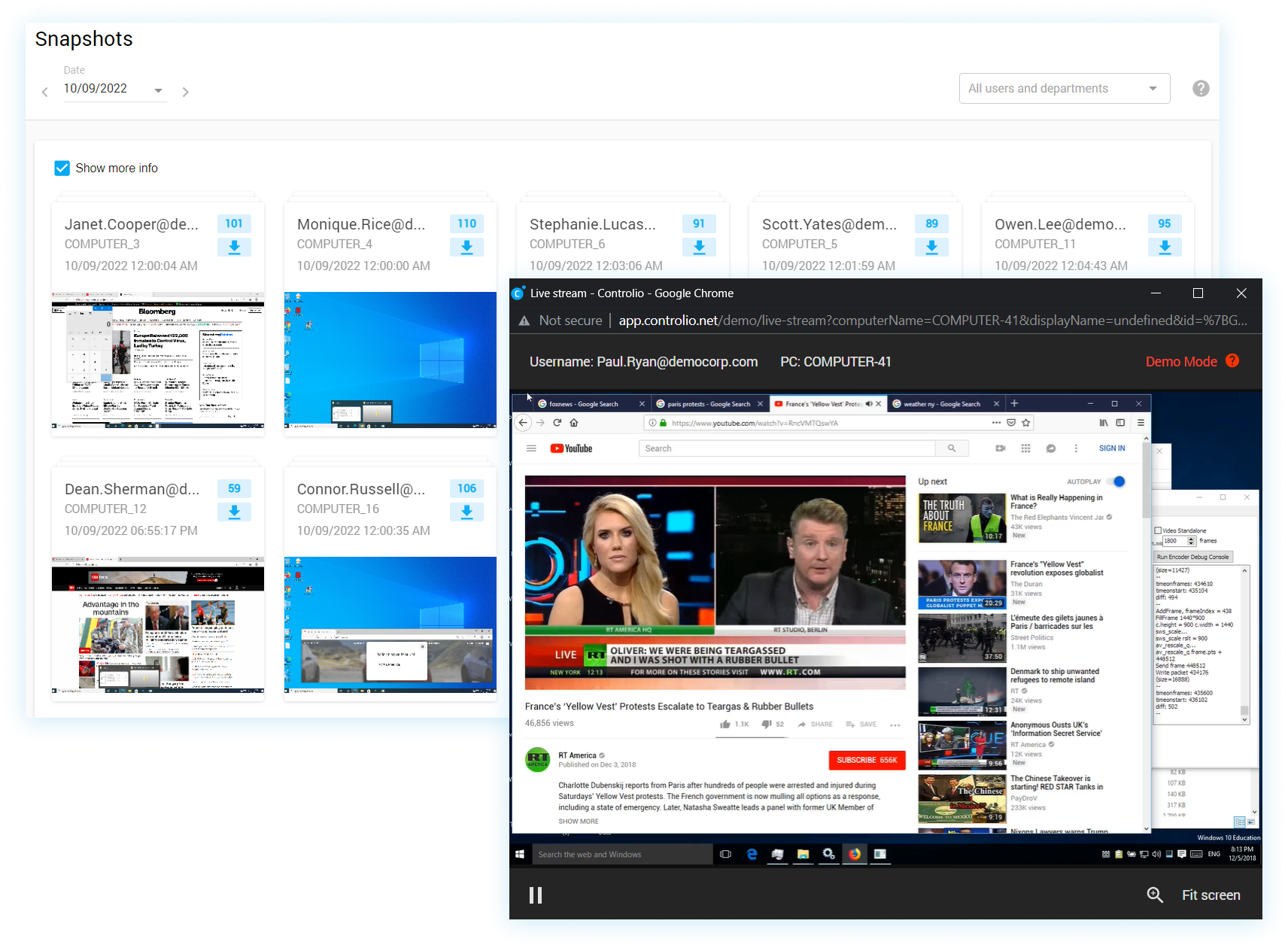Select the weather ny Google Search tab
This screenshot has height=948, width=1288.
click(942, 404)
